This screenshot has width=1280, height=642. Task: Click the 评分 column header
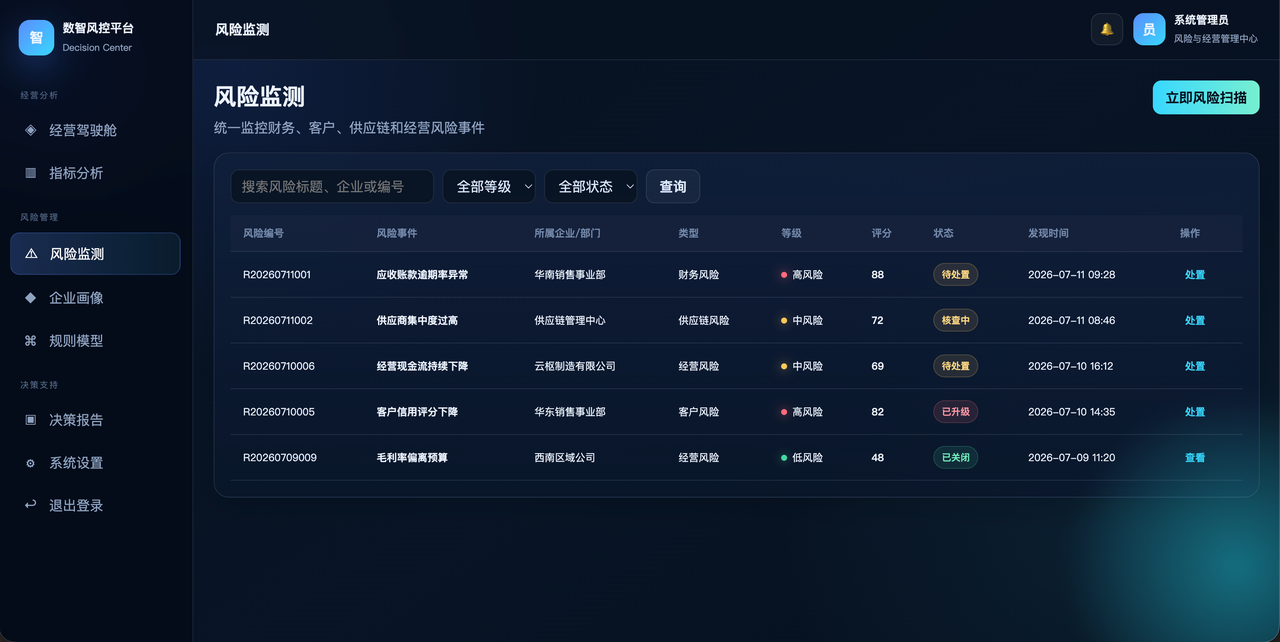(881, 233)
